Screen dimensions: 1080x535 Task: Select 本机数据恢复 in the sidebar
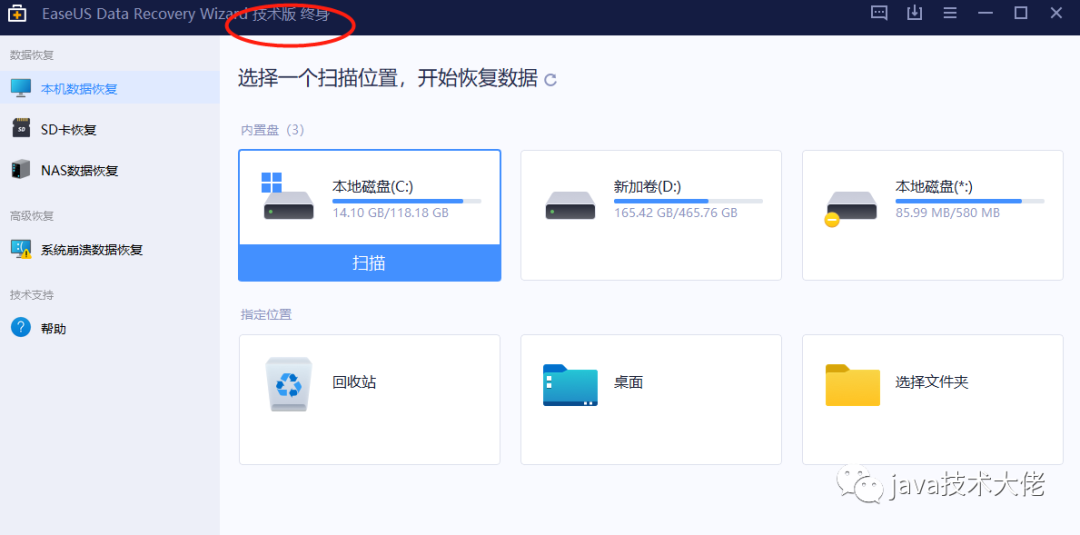tap(110, 88)
